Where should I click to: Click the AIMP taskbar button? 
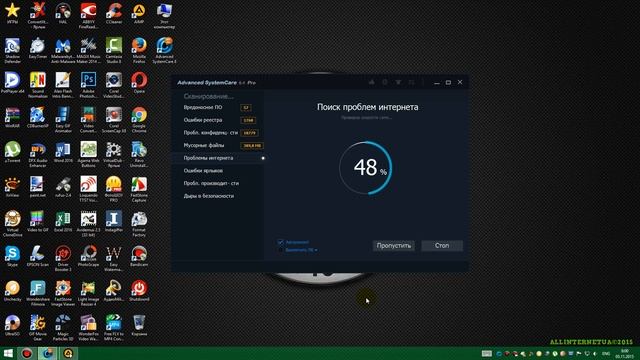68,353
